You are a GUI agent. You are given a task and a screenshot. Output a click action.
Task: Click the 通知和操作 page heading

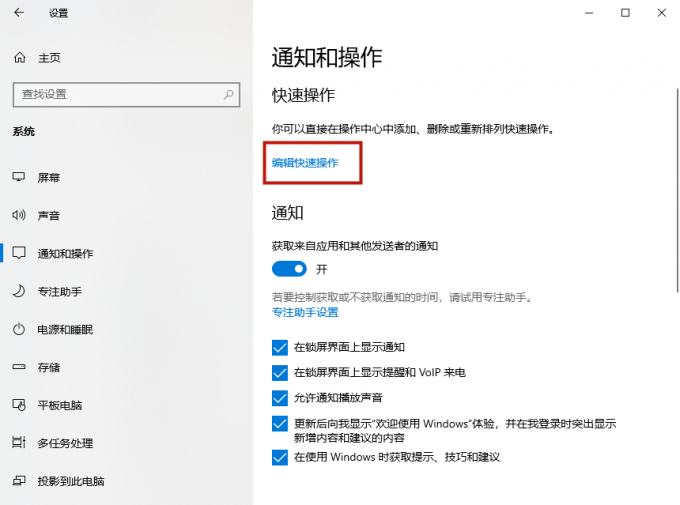pos(327,57)
